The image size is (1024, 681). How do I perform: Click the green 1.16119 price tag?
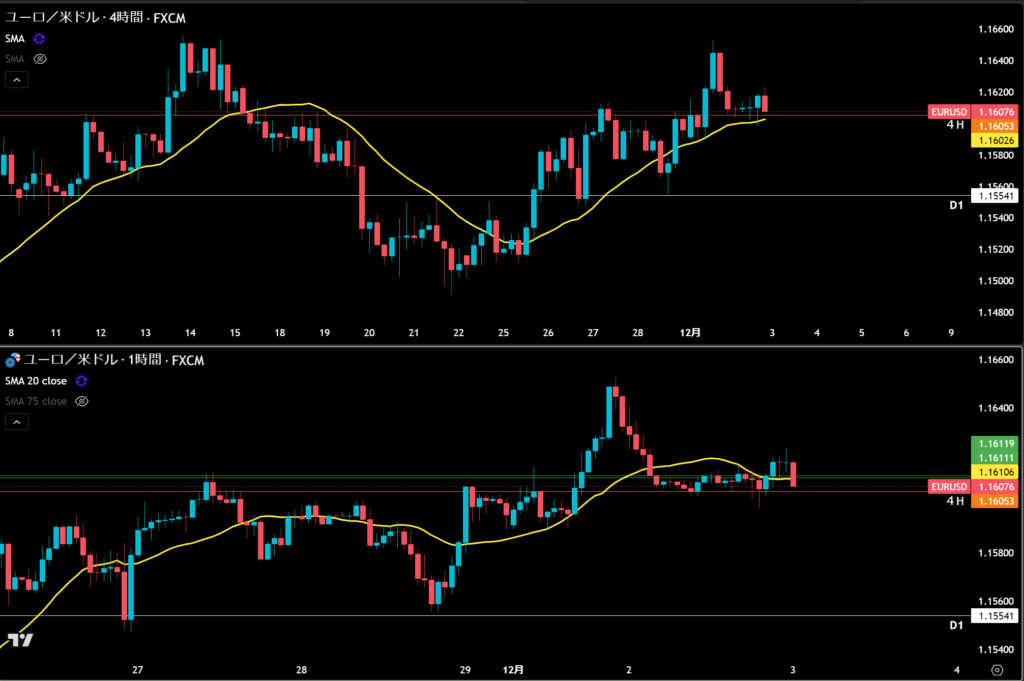point(995,442)
